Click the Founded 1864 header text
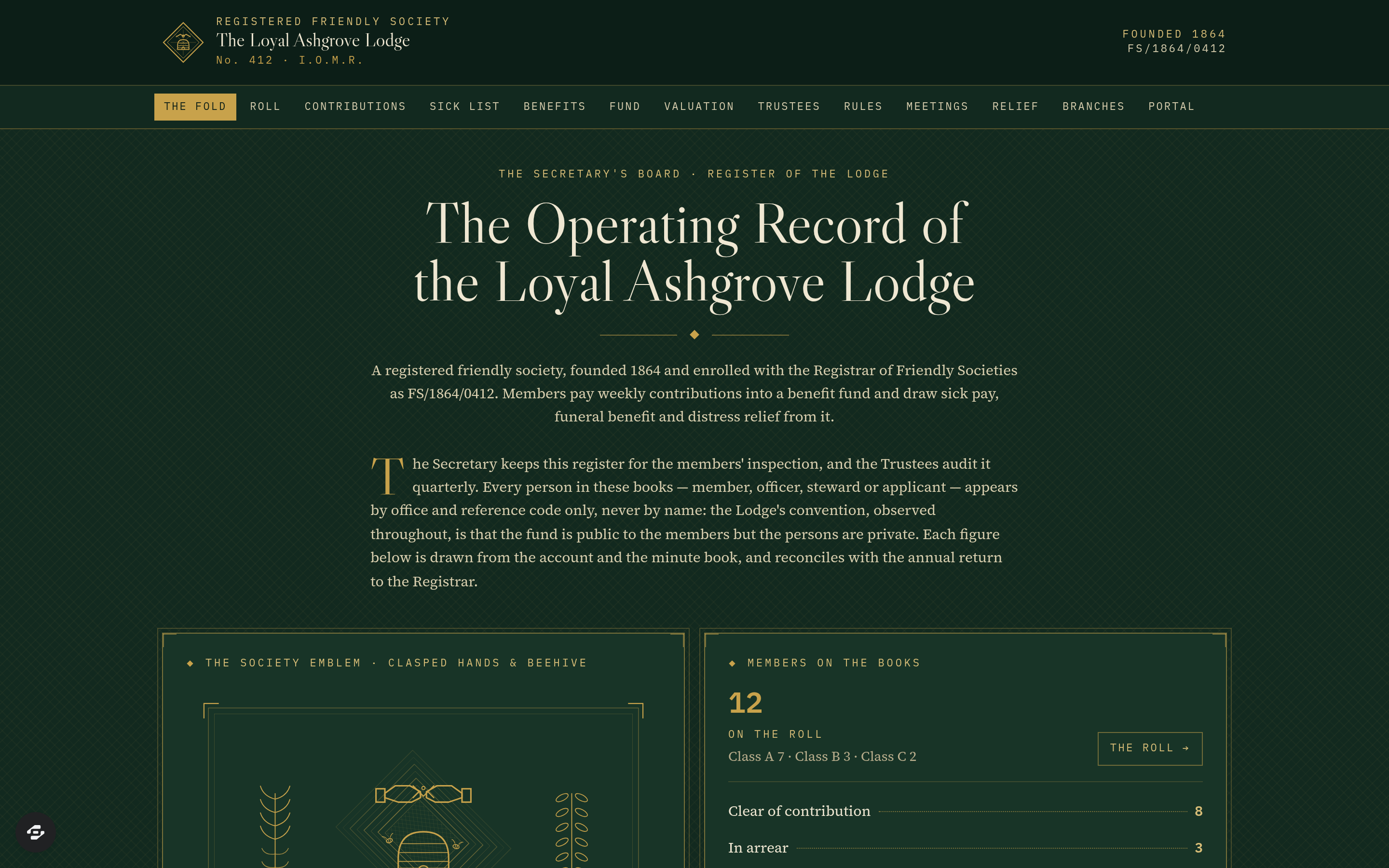This screenshot has width=1389, height=868. coord(1174,34)
